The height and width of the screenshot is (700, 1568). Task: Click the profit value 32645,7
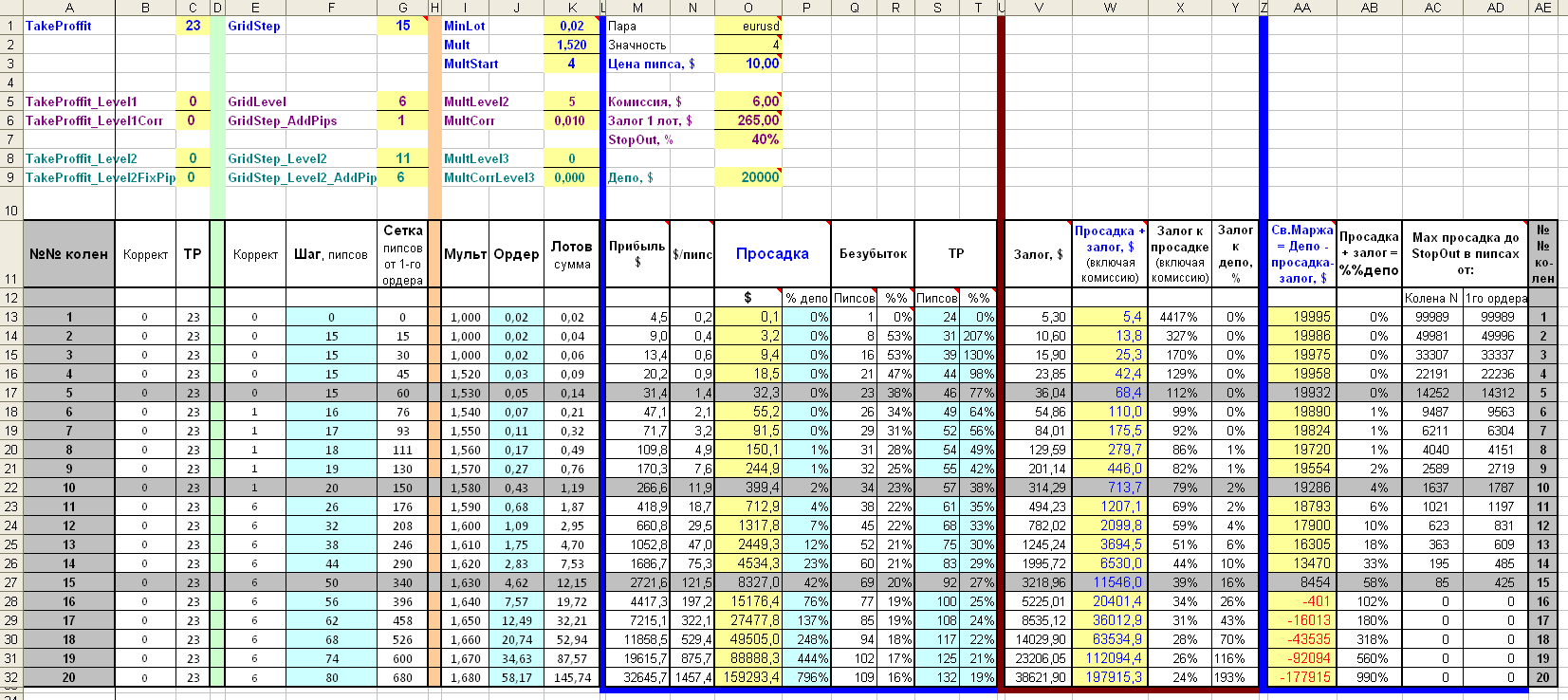637,677
